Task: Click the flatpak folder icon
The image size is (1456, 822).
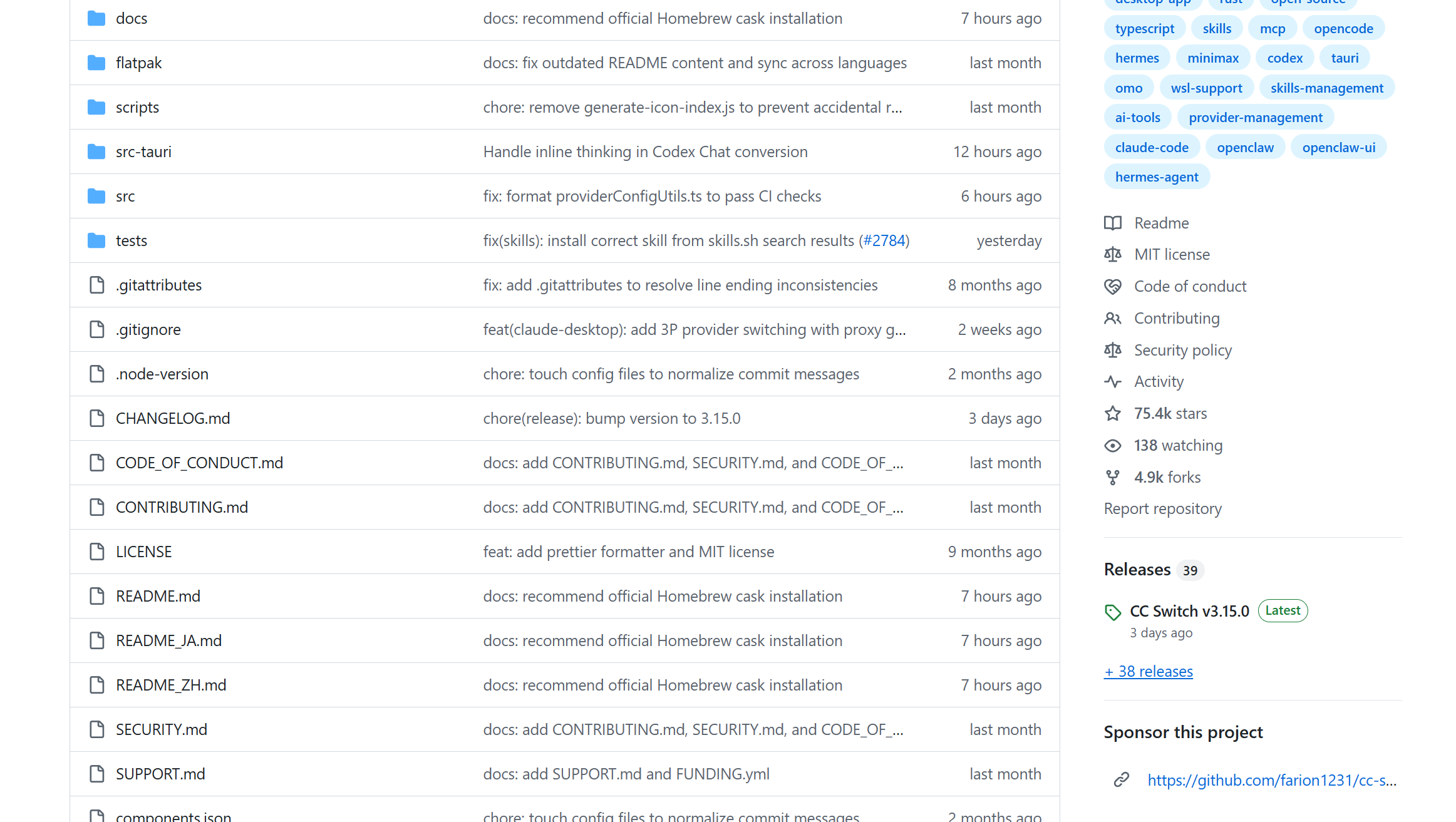Action: [x=96, y=63]
